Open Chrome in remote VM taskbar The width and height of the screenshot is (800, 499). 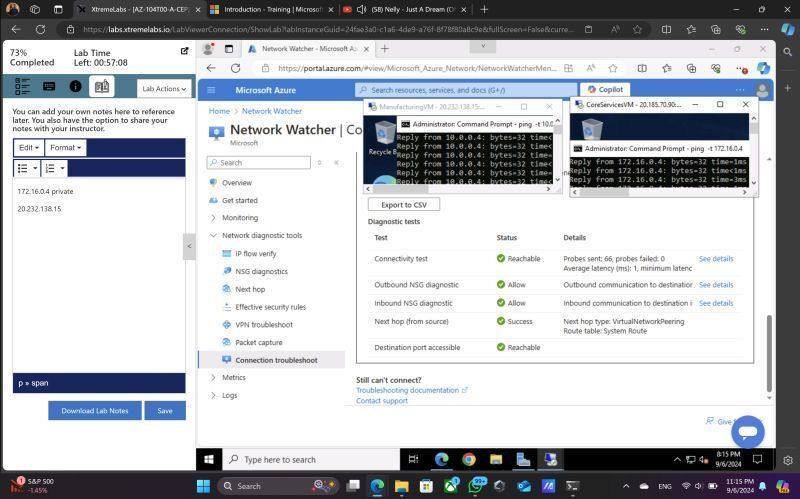[469, 460]
